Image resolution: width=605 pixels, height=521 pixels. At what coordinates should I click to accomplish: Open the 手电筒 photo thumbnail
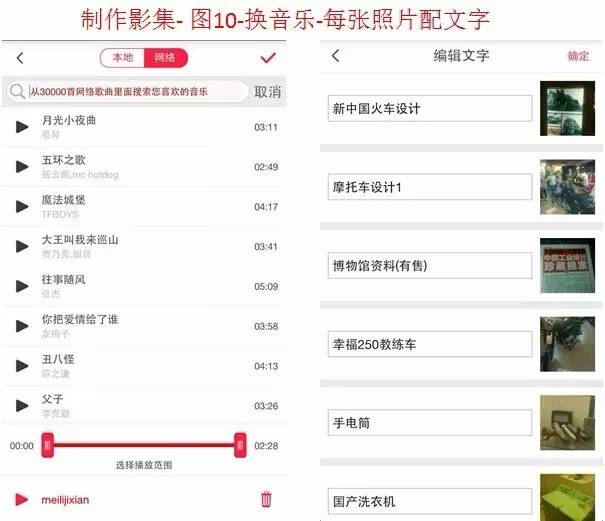[x=567, y=423]
